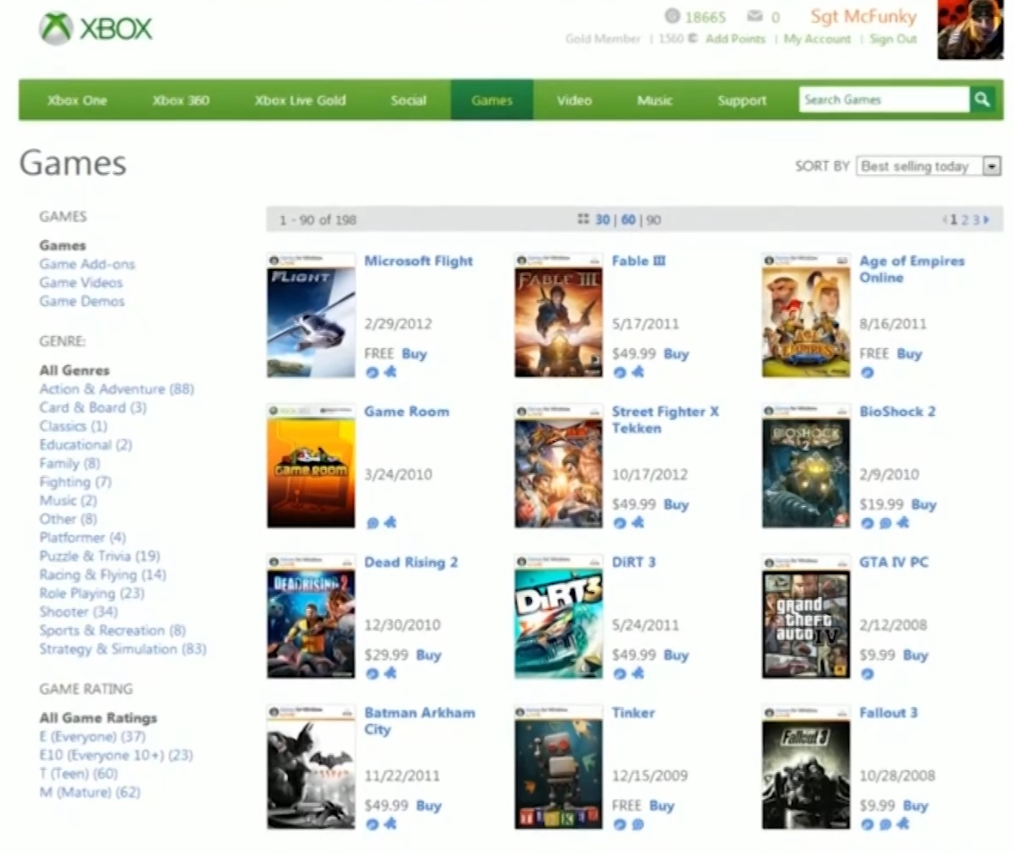This screenshot has width=1014, height=853.
Task: Show 60 items per page
Action: [x=628, y=220]
